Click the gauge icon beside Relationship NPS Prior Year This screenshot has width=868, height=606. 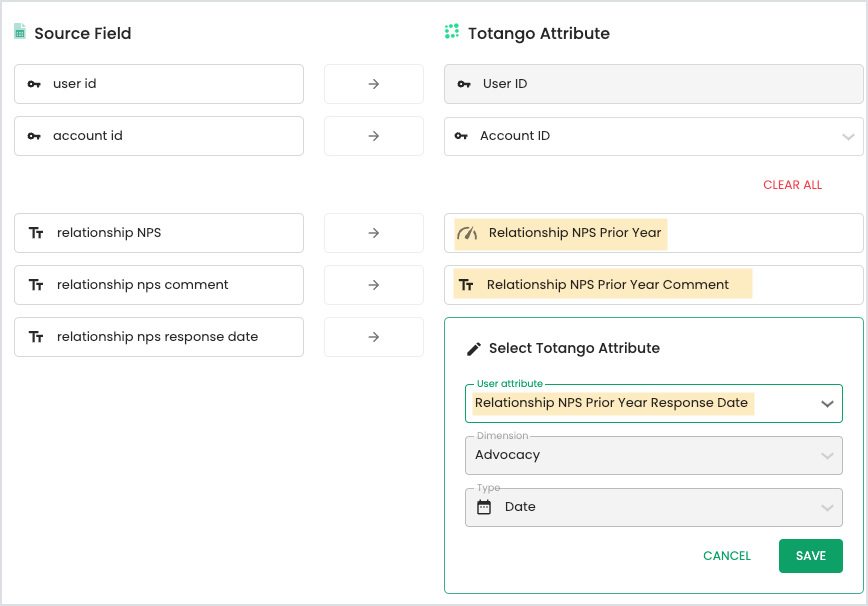(467, 233)
